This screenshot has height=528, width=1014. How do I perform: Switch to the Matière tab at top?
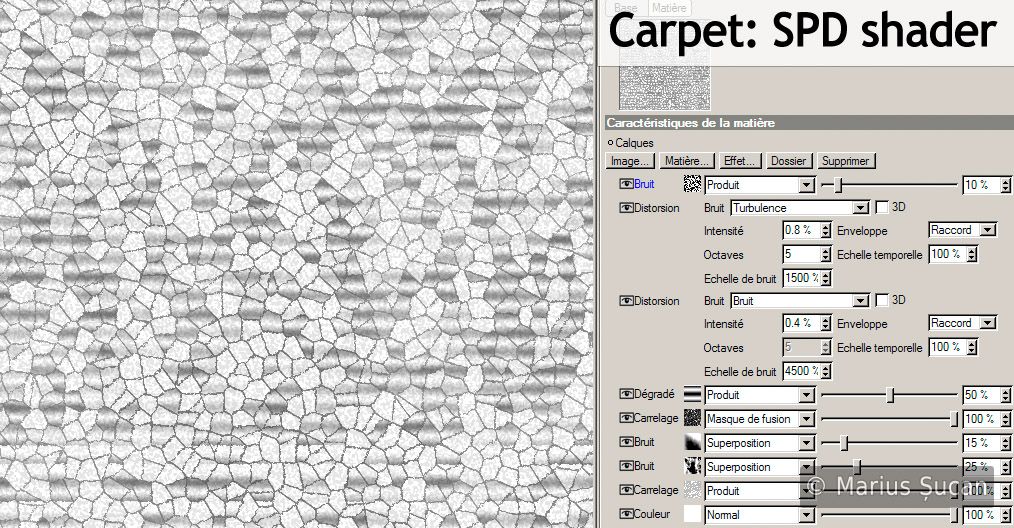coord(668,7)
